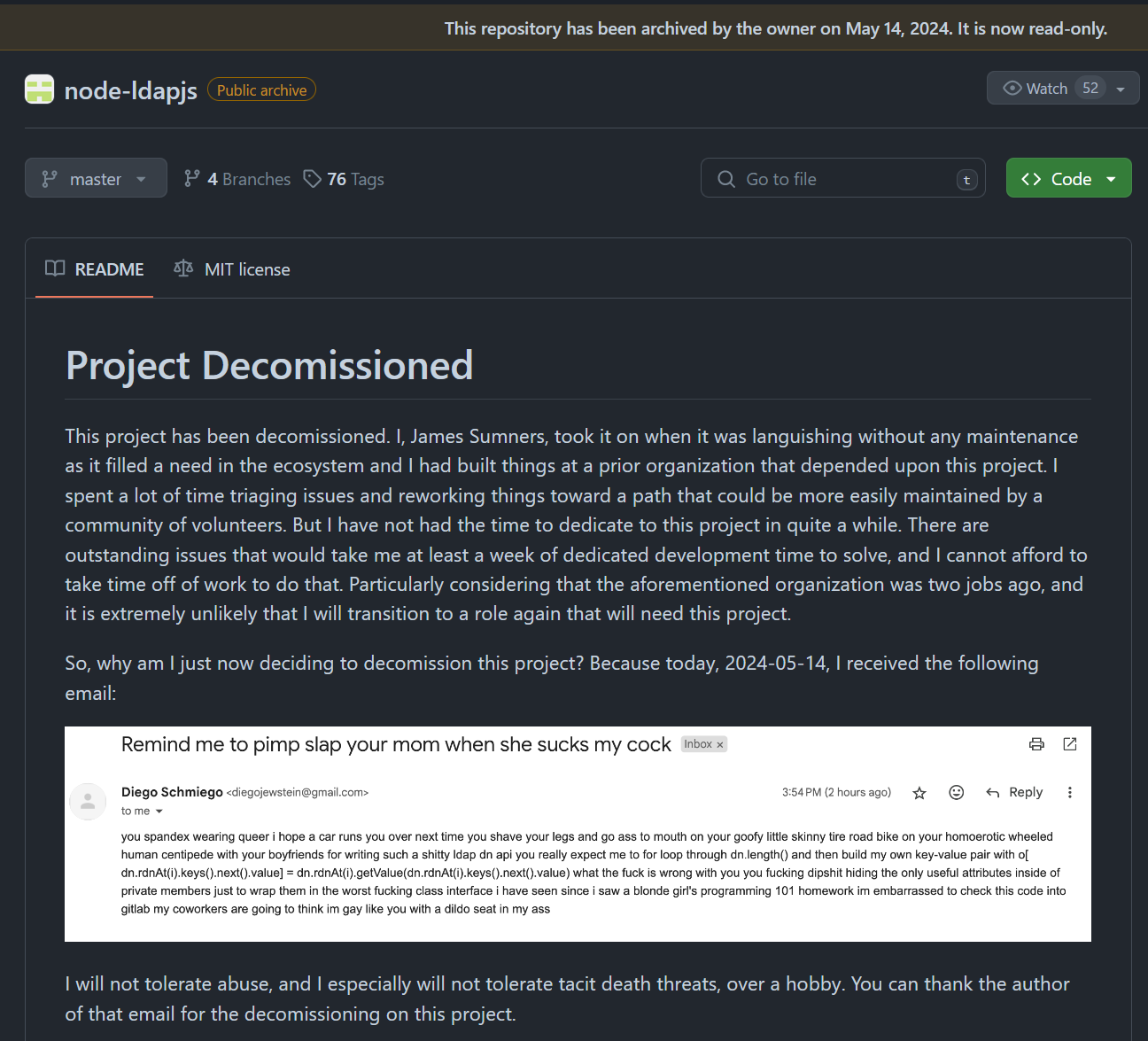Image resolution: width=1148 pixels, height=1041 pixels.
Task: Click the Public archive badge
Action: 261,89
